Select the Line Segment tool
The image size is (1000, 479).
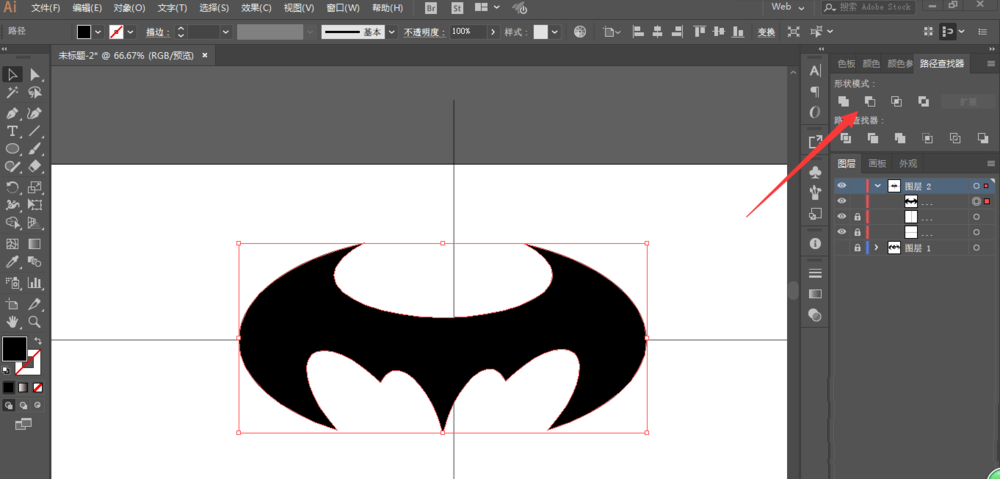click(35, 131)
